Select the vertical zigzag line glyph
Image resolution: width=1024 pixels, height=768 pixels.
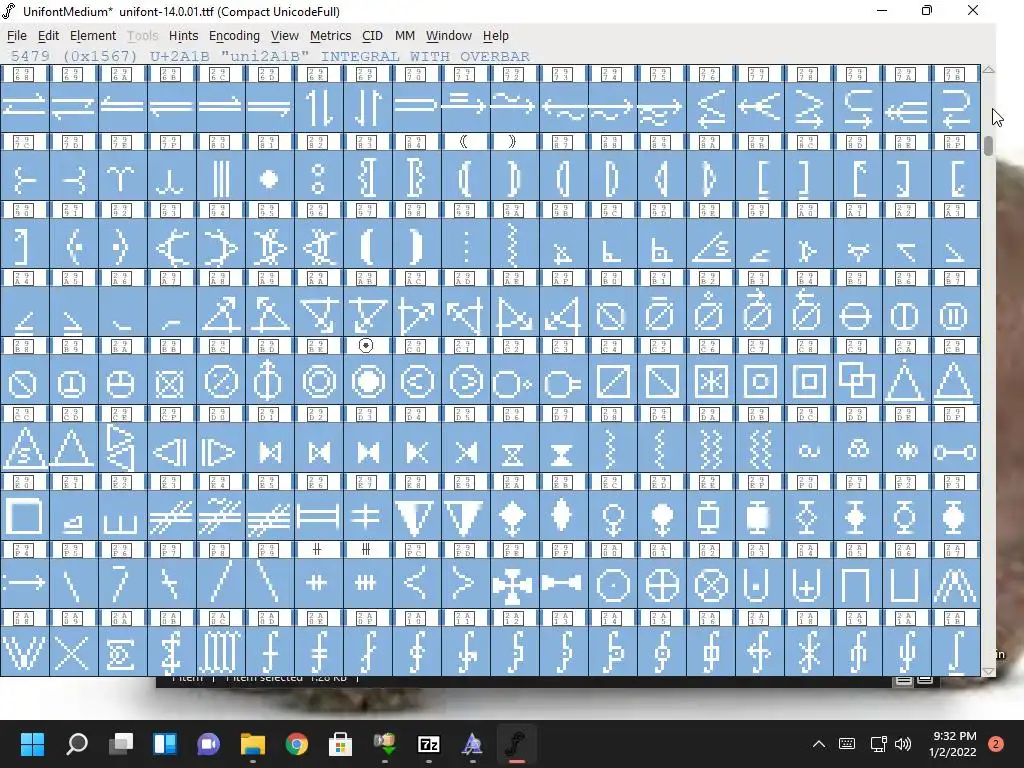(x=515, y=245)
